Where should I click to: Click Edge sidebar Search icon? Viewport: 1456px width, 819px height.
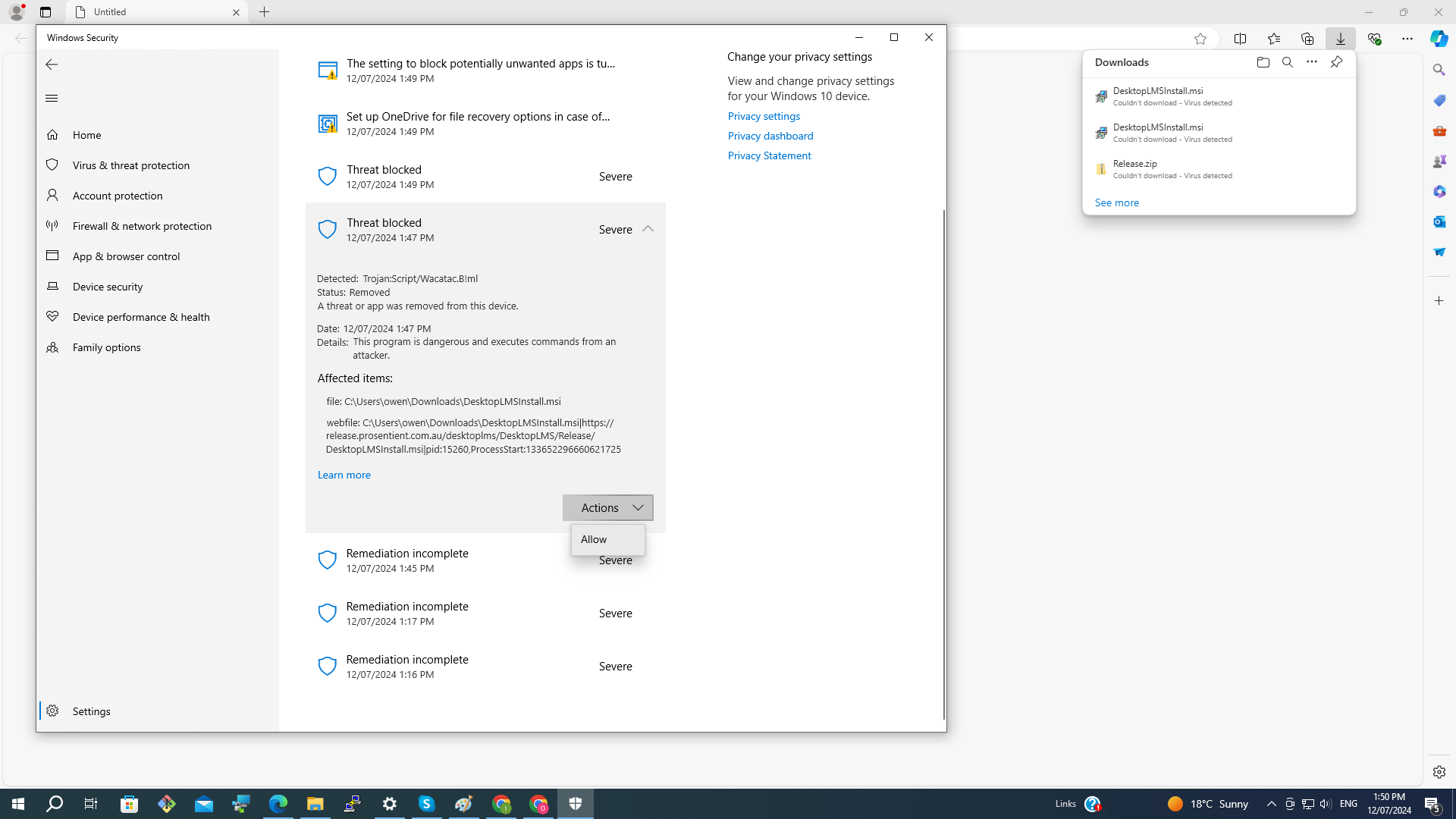coord(1439,70)
